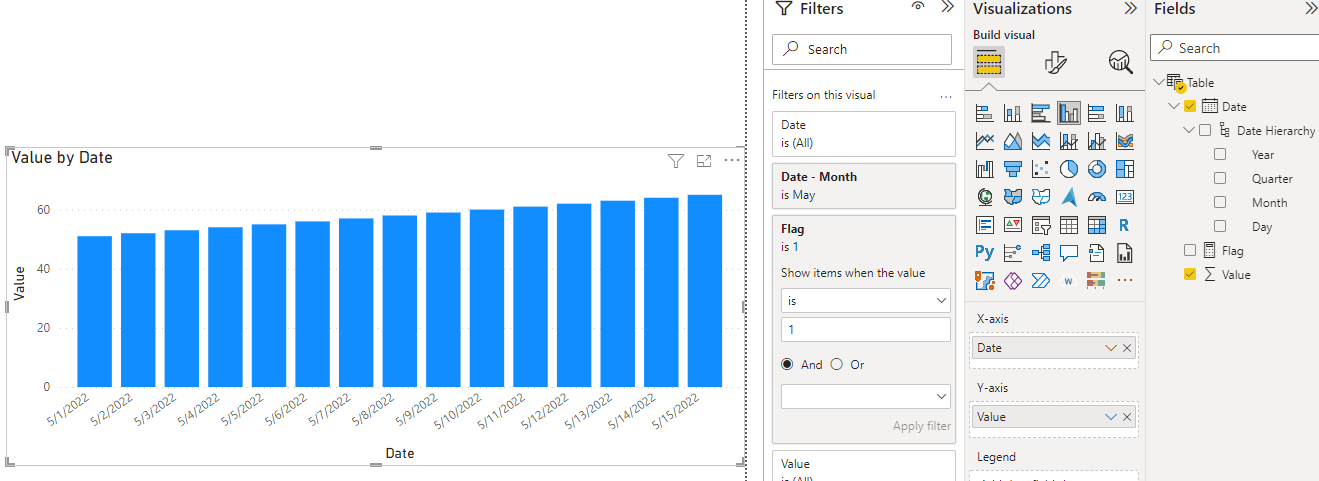
Task: Switch to the Format visual tab
Action: pyautogui.click(x=1055, y=63)
